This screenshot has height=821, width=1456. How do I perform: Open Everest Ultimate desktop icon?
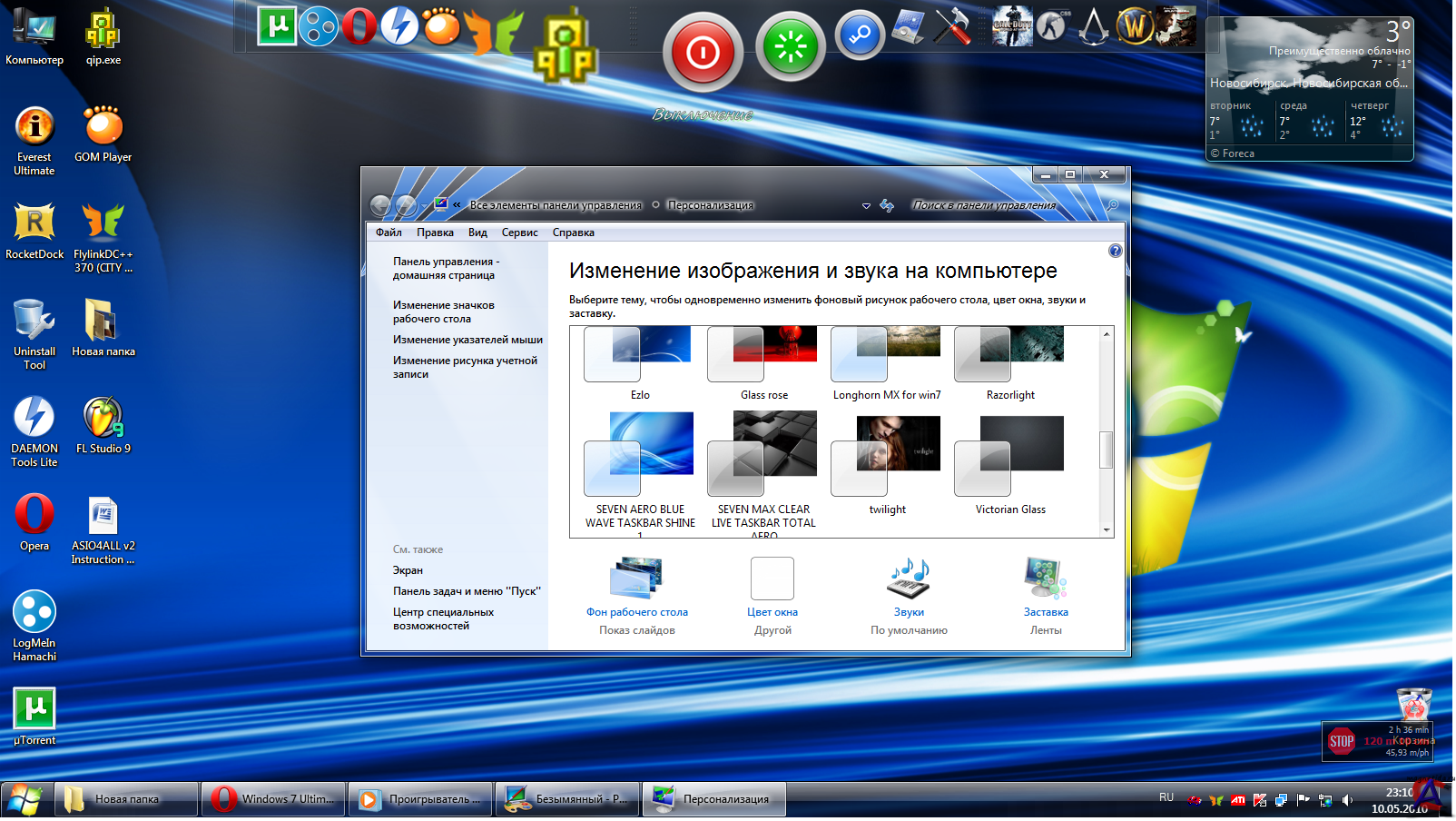tap(34, 127)
